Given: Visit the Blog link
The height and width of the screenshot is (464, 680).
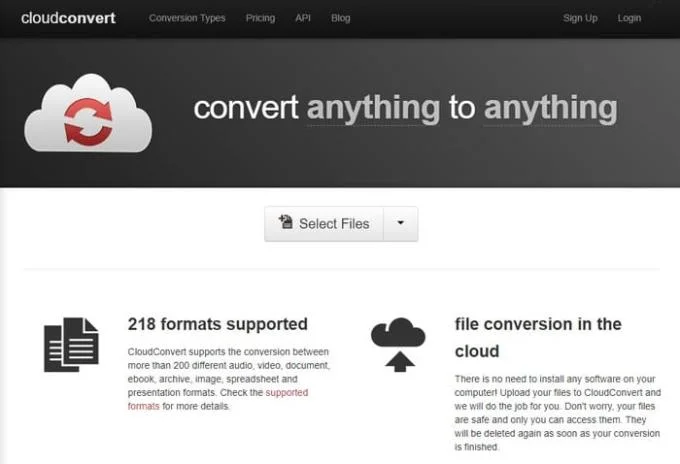Looking at the screenshot, I should tap(340, 18).
